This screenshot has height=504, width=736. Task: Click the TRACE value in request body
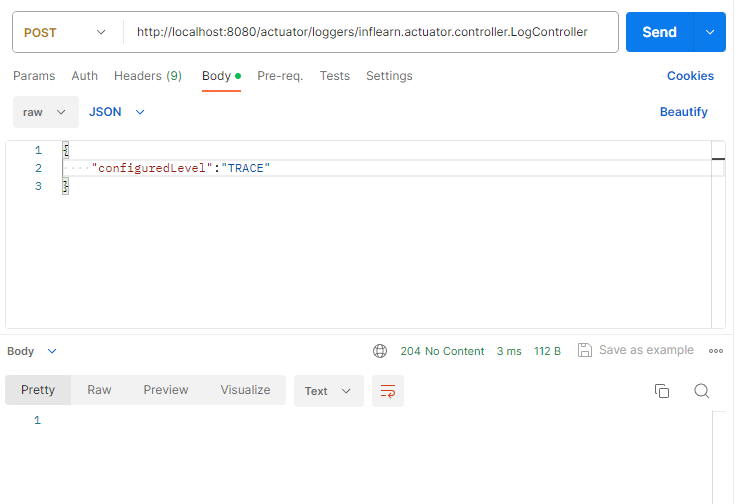245,168
